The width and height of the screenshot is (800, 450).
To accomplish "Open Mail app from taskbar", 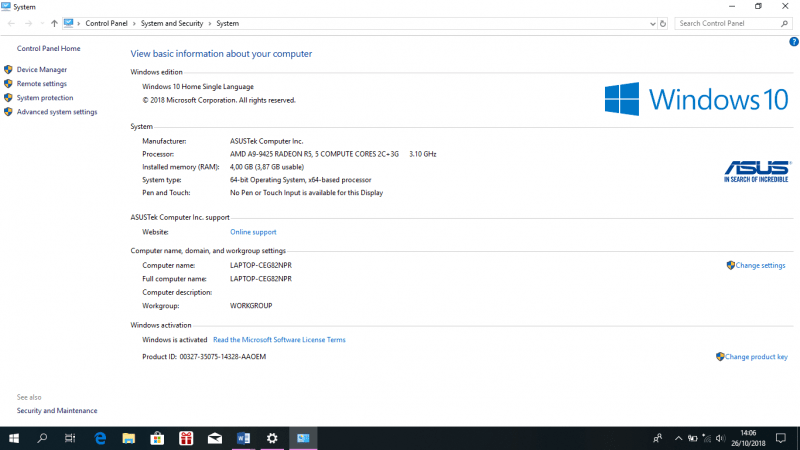I will coord(215,438).
